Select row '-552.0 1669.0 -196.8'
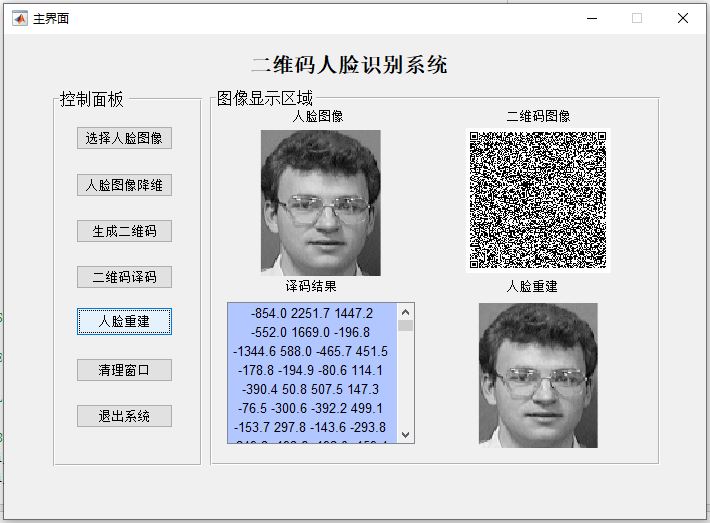This screenshot has height=523, width=710. pyautogui.click(x=312, y=332)
